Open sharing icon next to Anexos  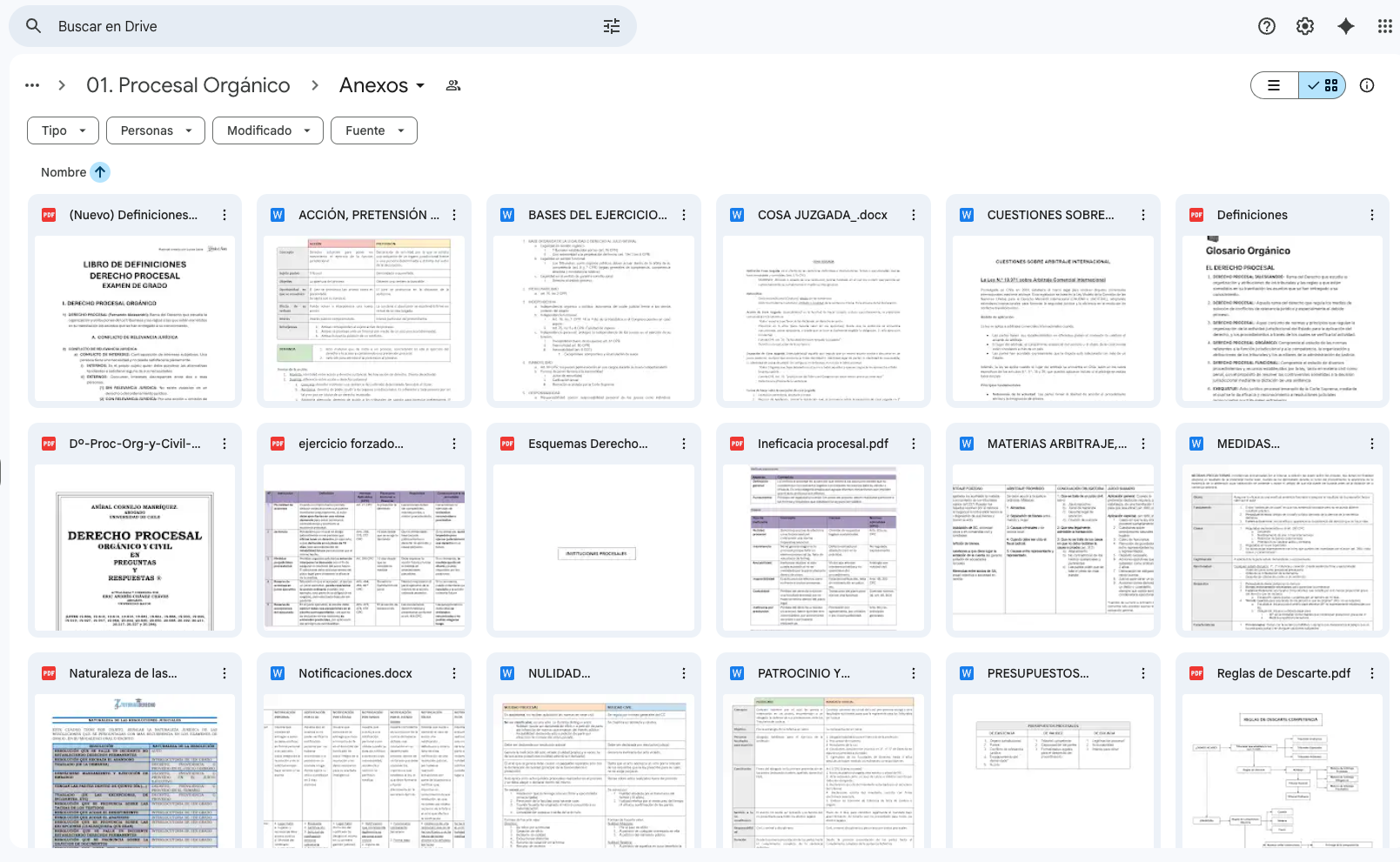453,85
